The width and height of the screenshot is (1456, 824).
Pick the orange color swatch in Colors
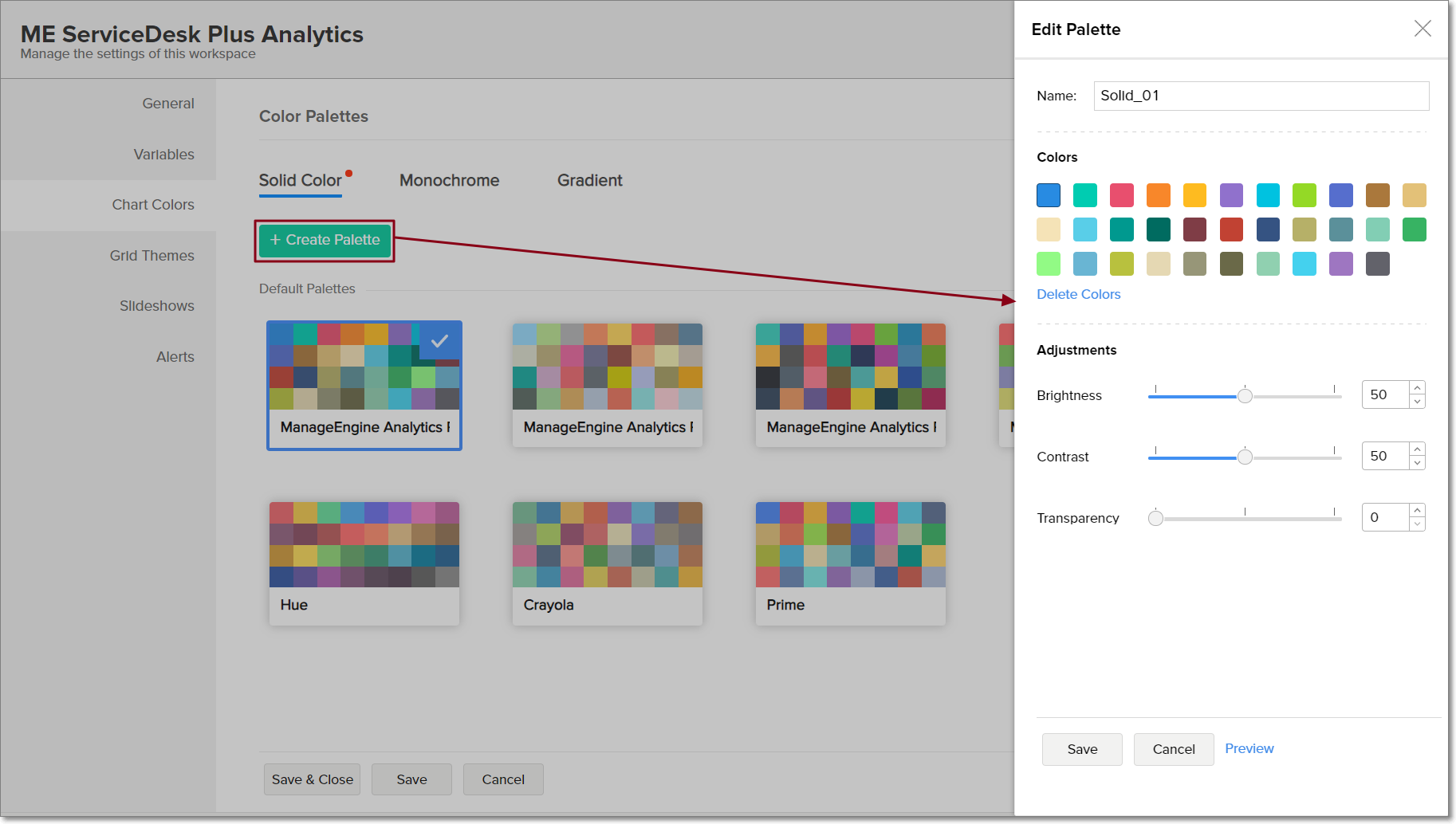click(1158, 195)
